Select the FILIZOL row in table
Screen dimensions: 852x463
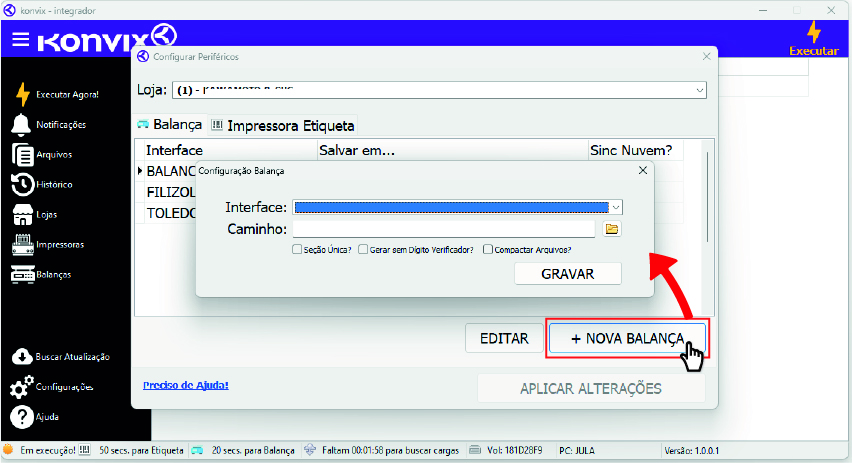(x=170, y=192)
